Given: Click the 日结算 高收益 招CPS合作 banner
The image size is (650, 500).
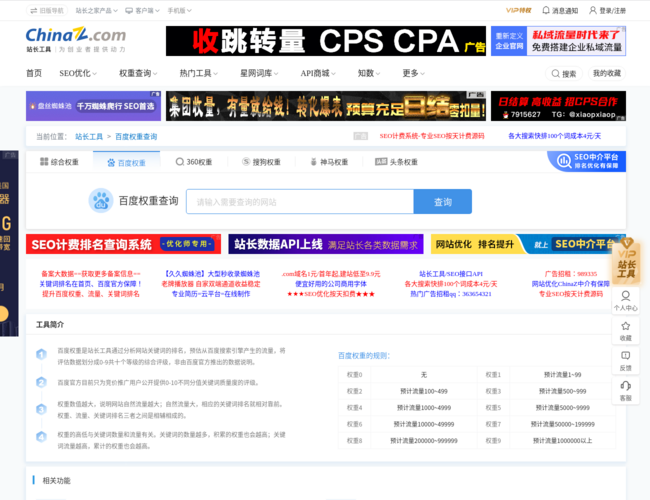Looking at the screenshot, I should click(558, 106).
